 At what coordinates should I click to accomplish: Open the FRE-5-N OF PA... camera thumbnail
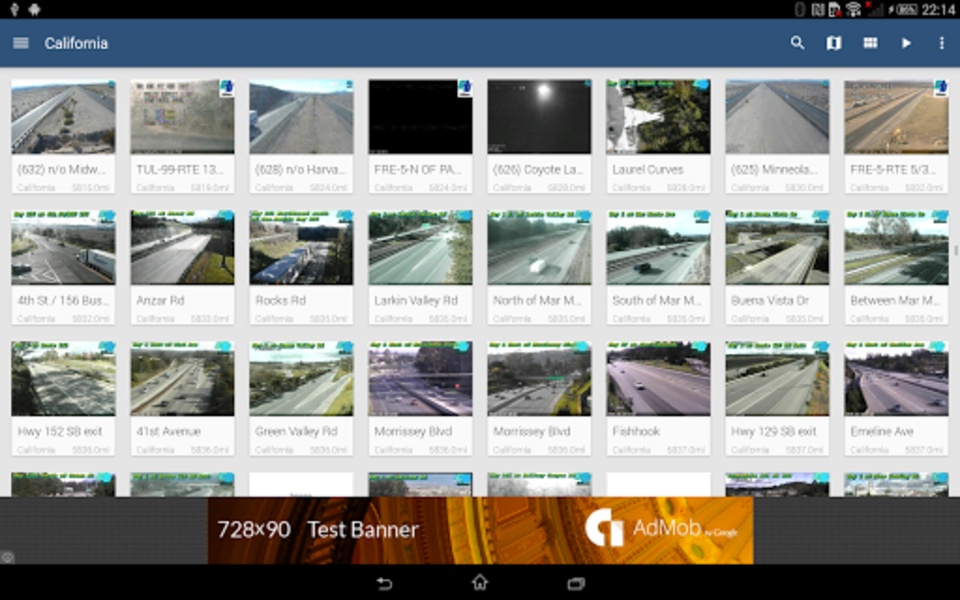point(420,116)
